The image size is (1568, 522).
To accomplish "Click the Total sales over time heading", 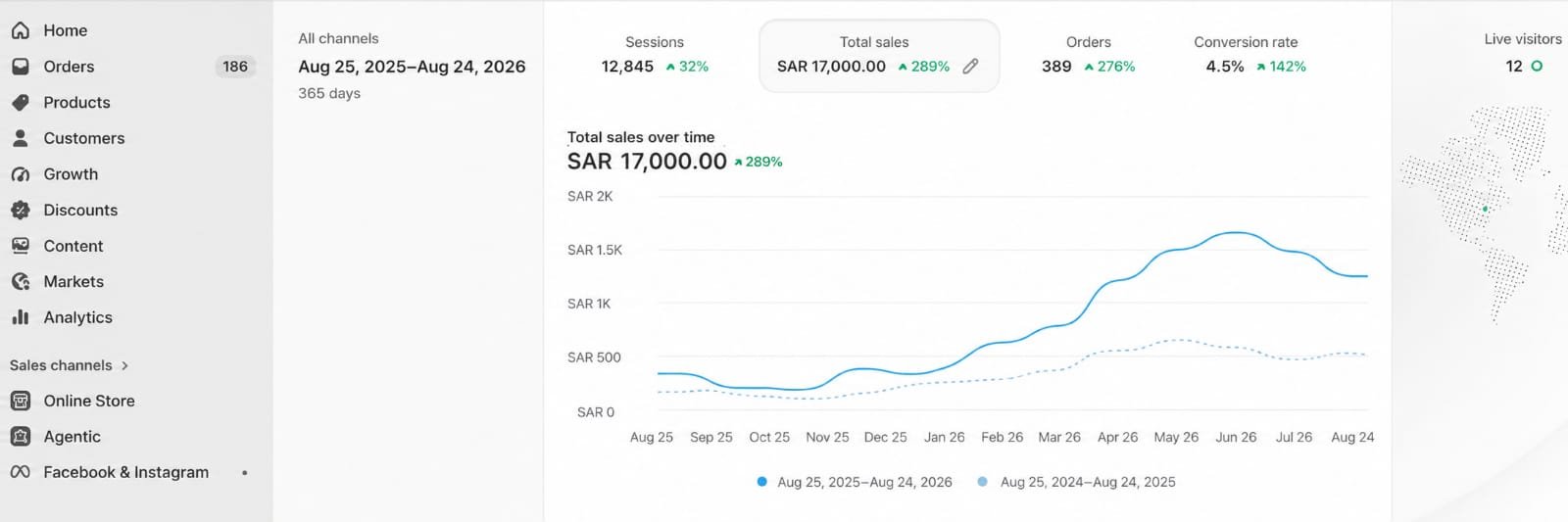I will pyautogui.click(x=641, y=137).
